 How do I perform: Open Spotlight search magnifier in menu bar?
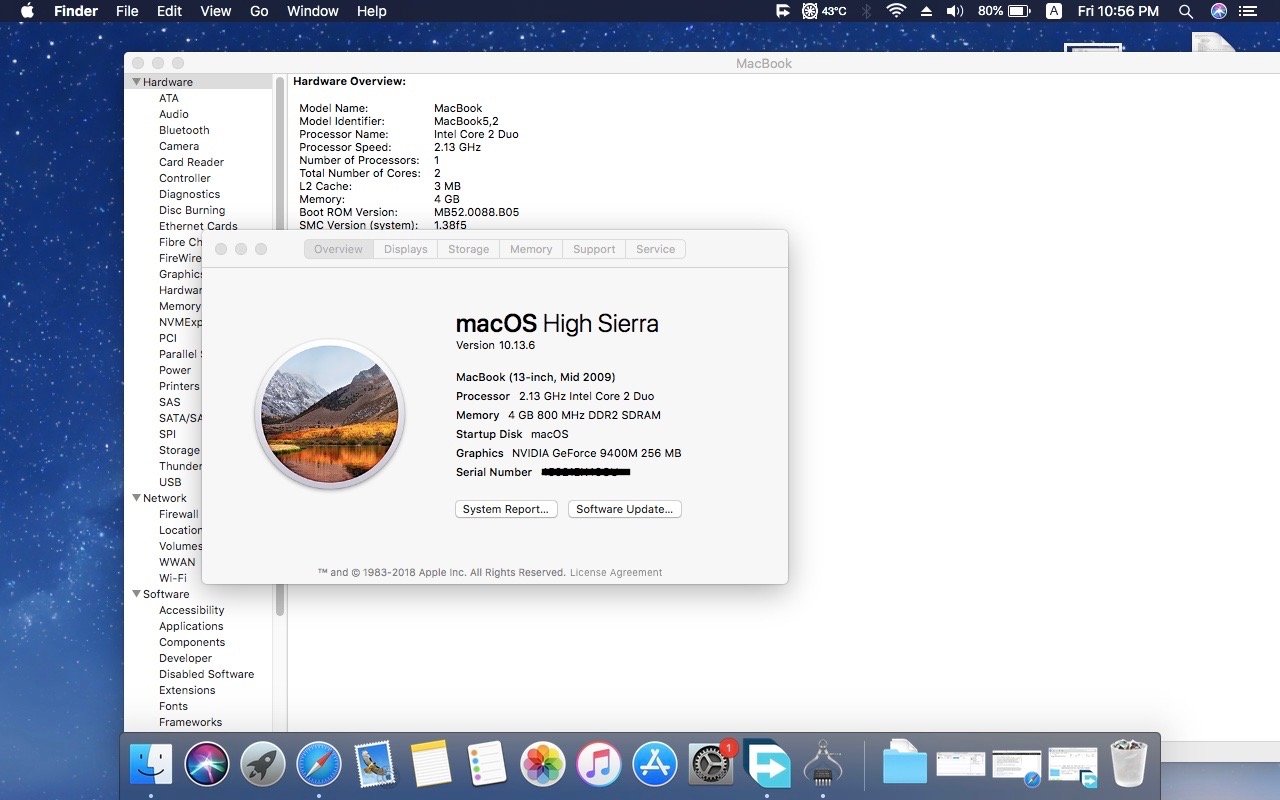[1186, 11]
